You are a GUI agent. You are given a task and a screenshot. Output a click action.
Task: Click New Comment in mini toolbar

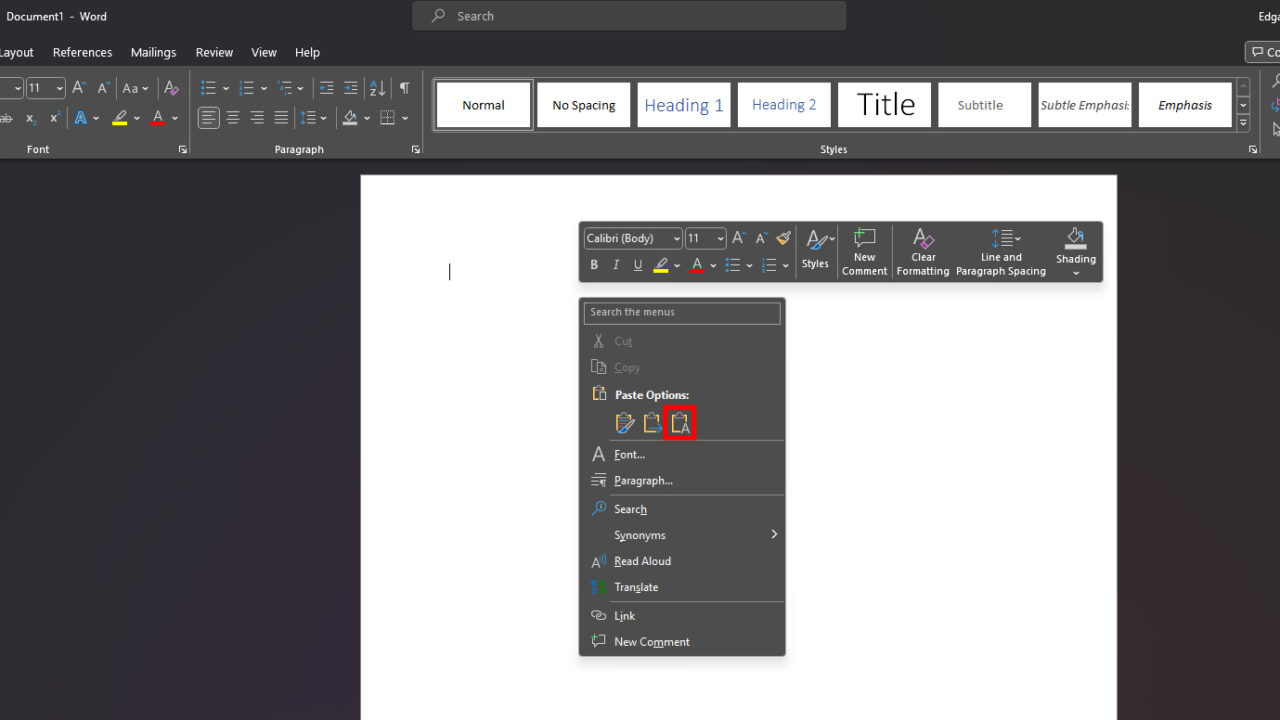[864, 252]
